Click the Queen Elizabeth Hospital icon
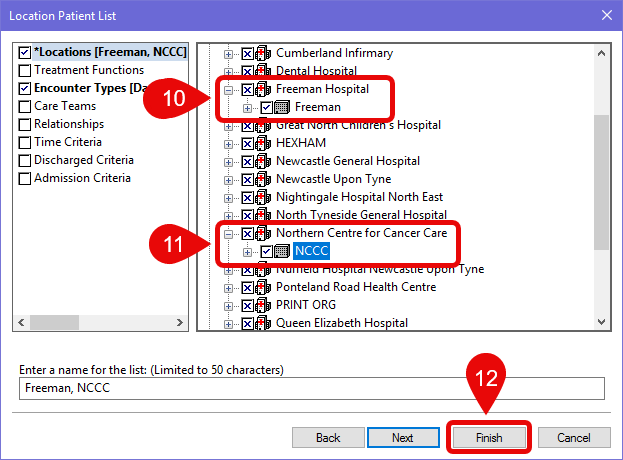The height and width of the screenshot is (460, 623). point(263,323)
